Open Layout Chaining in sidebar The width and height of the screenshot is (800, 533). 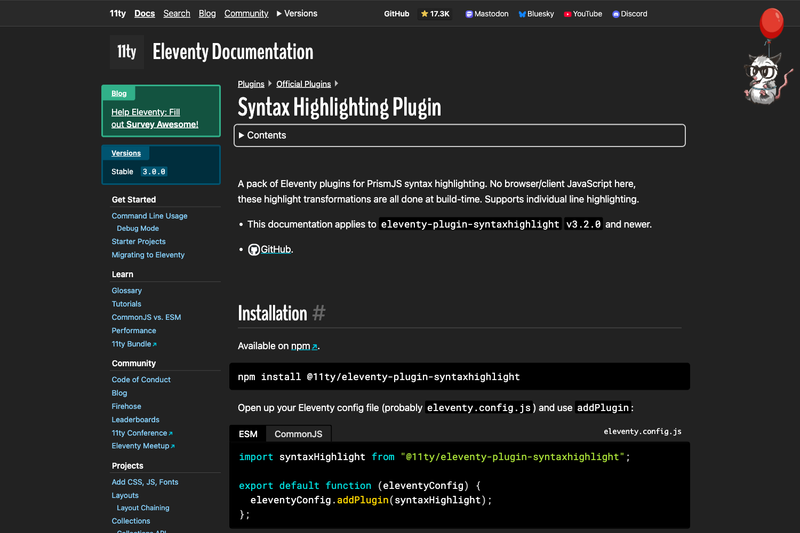(x=143, y=508)
